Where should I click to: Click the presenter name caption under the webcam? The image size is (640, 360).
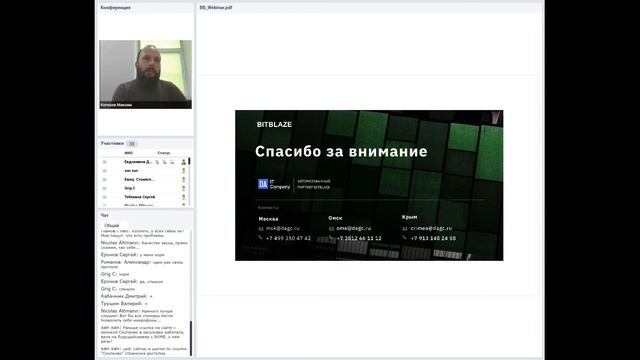[x=116, y=105]
